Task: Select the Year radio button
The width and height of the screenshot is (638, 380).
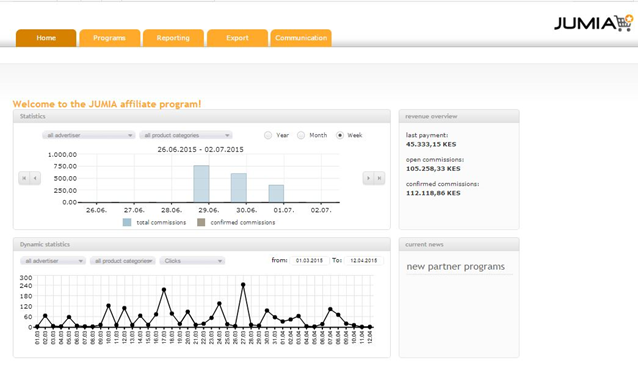Action: pyautogui.click(x=268, y=135)
